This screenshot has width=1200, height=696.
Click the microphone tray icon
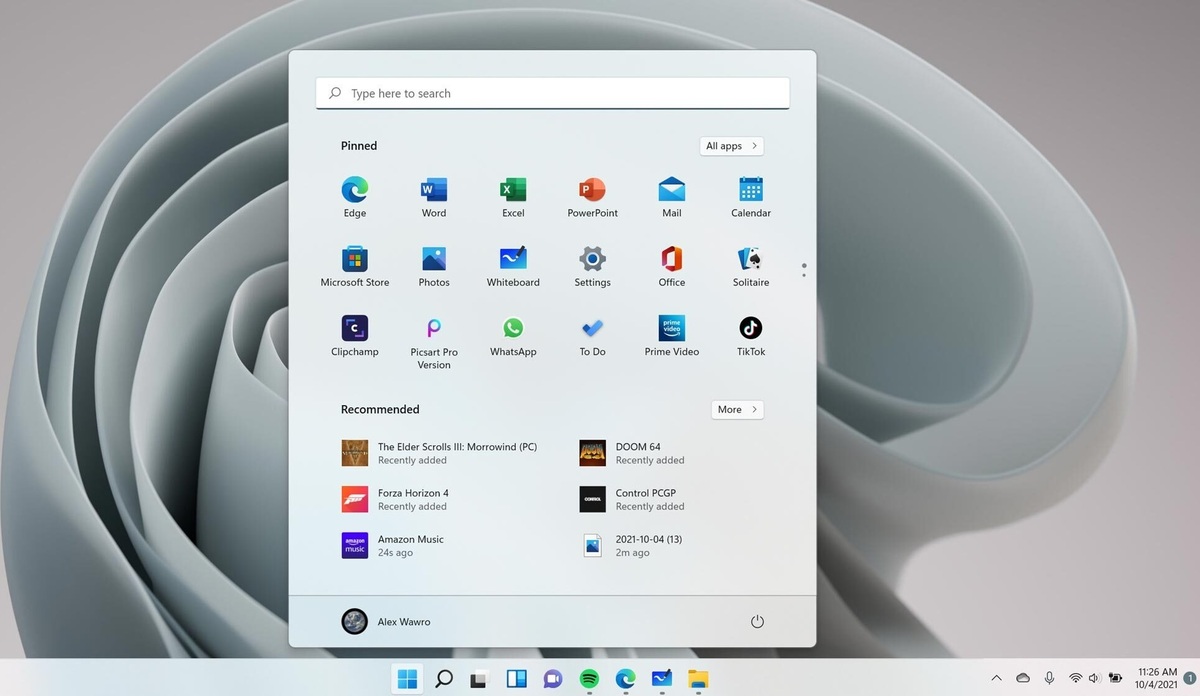[1049, 678]
